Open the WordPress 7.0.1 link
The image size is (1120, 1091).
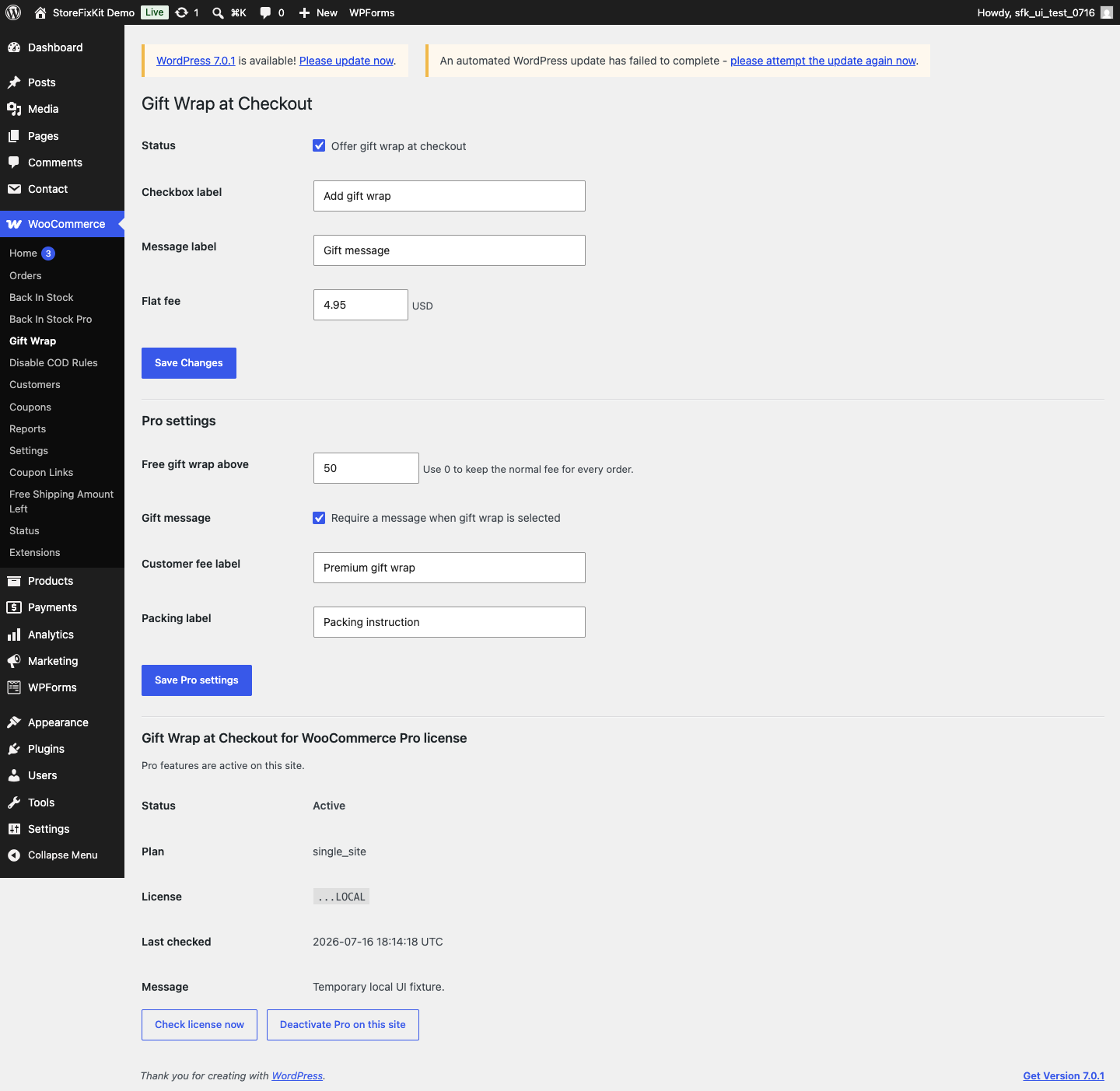pyautogui.click(x=196, y=61)
